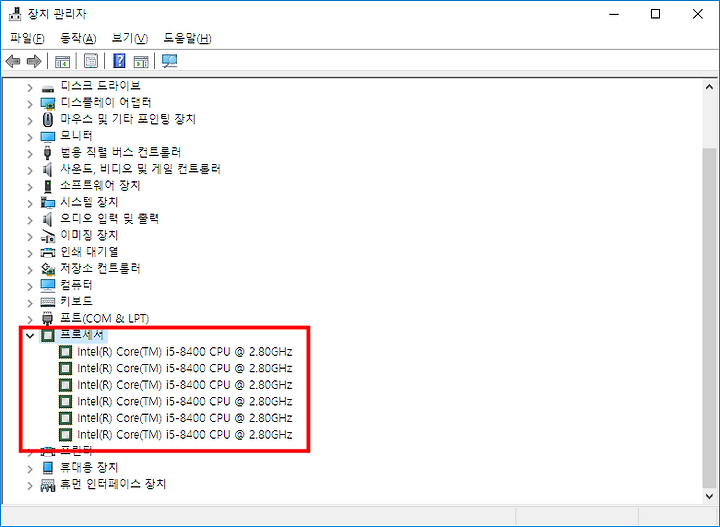This screenshot has height=527, width=720.
Task: Select the '휴먼 인터페이스 장치' label text
Action: [x=113, y=484]
